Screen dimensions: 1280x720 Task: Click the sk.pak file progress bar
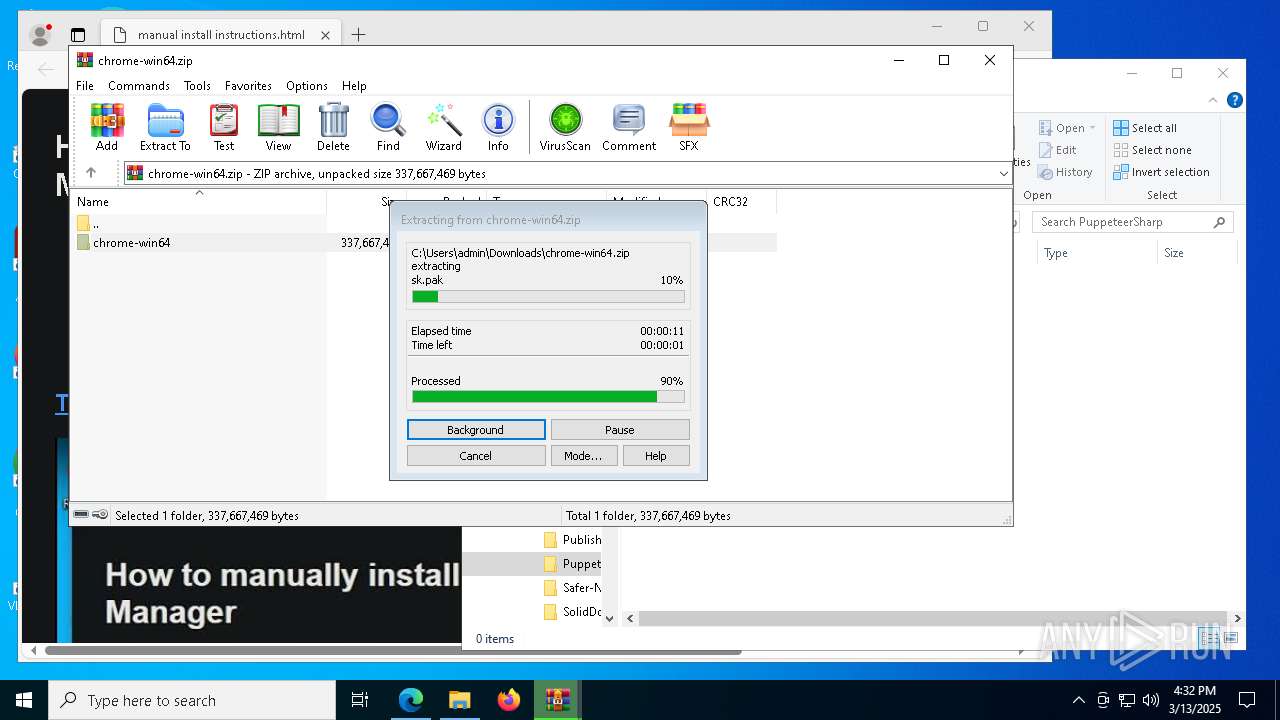548,297
